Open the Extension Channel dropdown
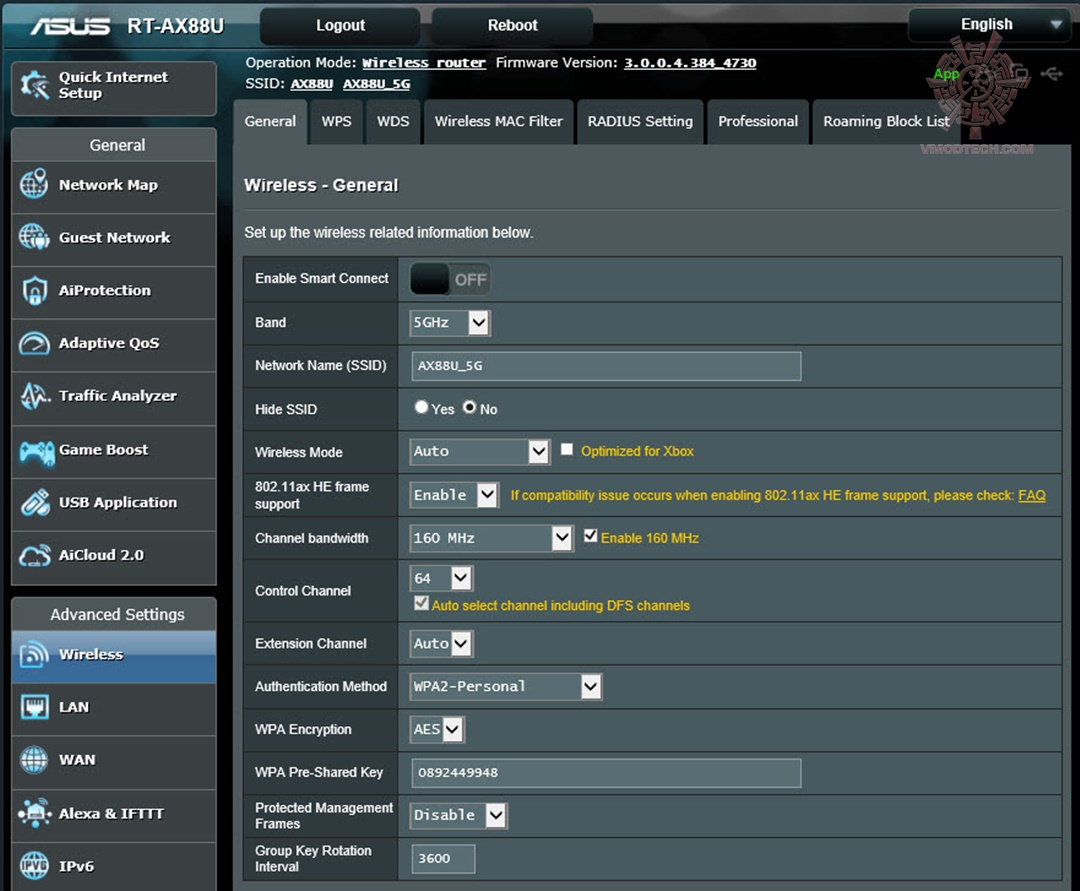Viewport: 1080px width, 891px height. point(442,644)
